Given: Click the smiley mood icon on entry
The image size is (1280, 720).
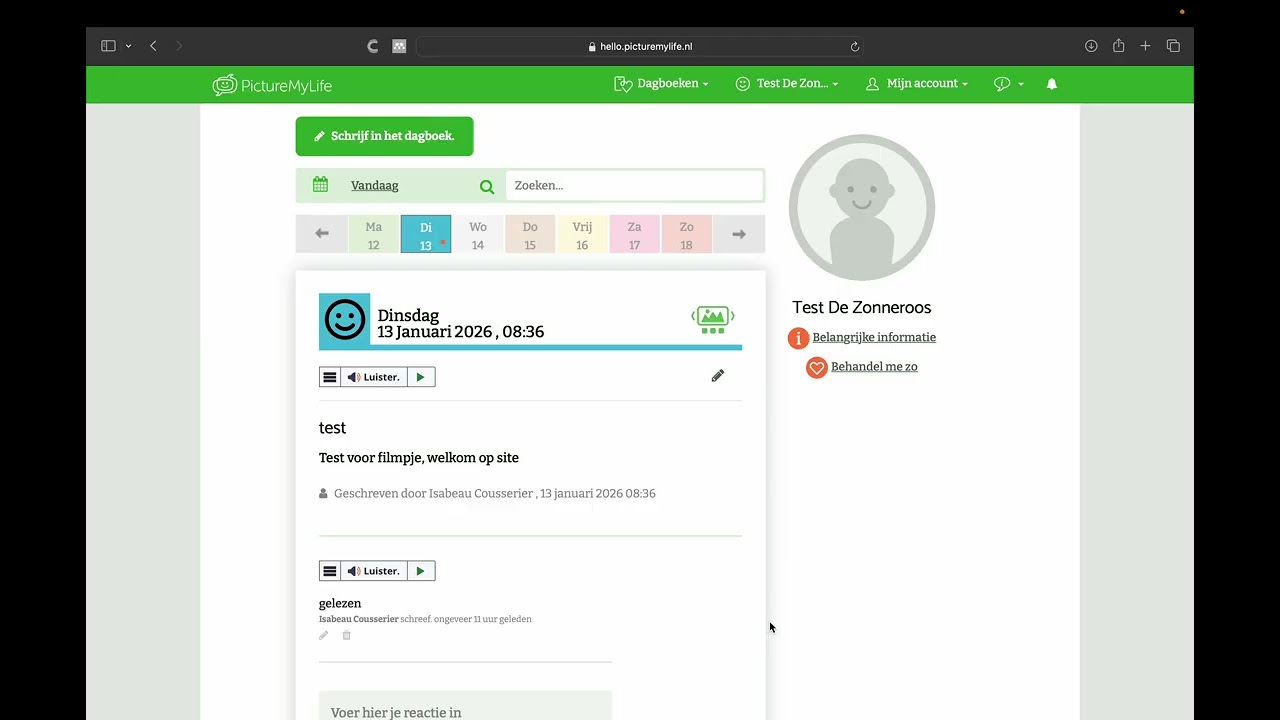Looking at the screenshot, I should click(345, 320).
